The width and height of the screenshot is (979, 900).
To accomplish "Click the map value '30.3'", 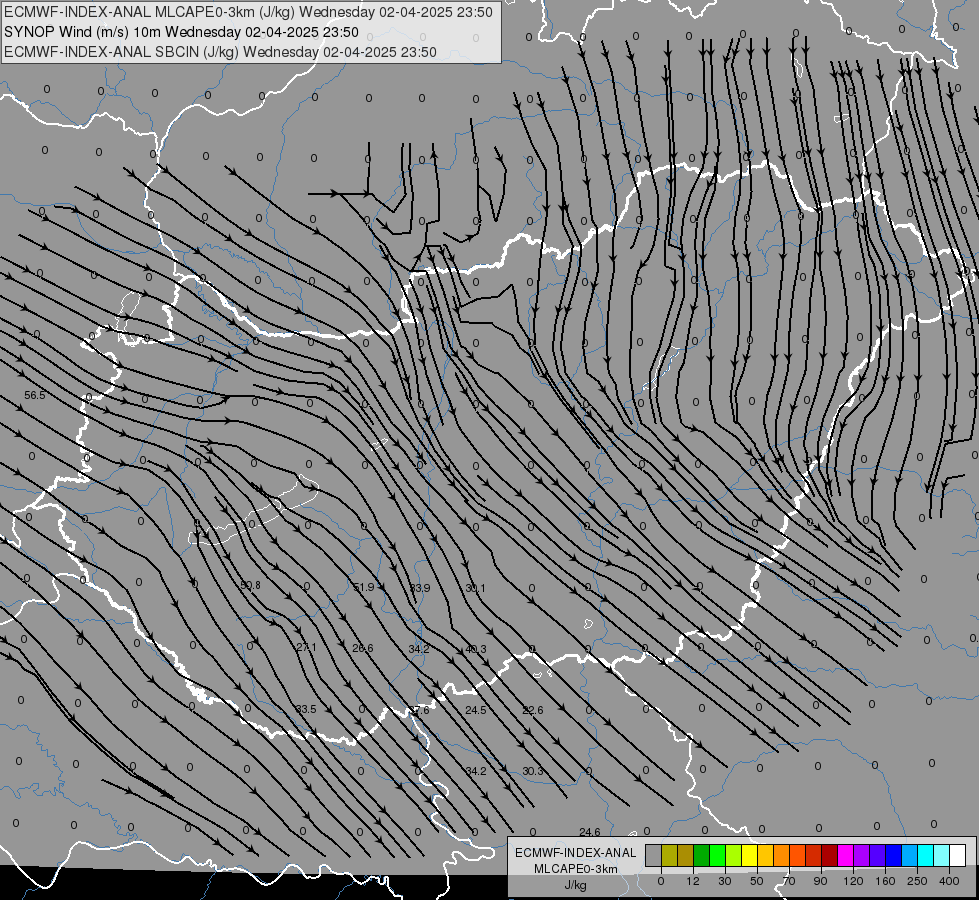I will [x=533, y=771].
